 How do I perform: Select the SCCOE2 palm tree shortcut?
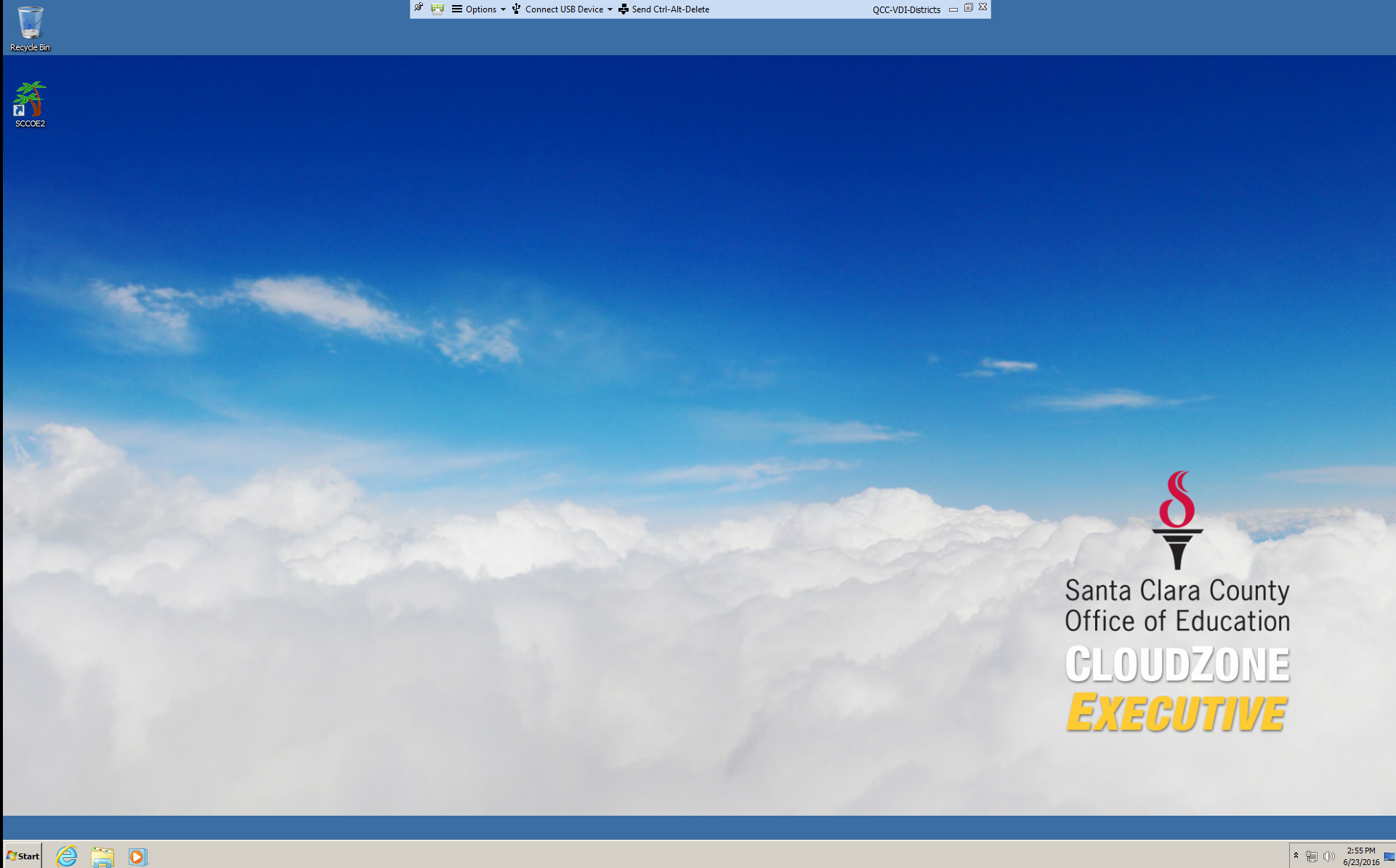click(30, 105)
